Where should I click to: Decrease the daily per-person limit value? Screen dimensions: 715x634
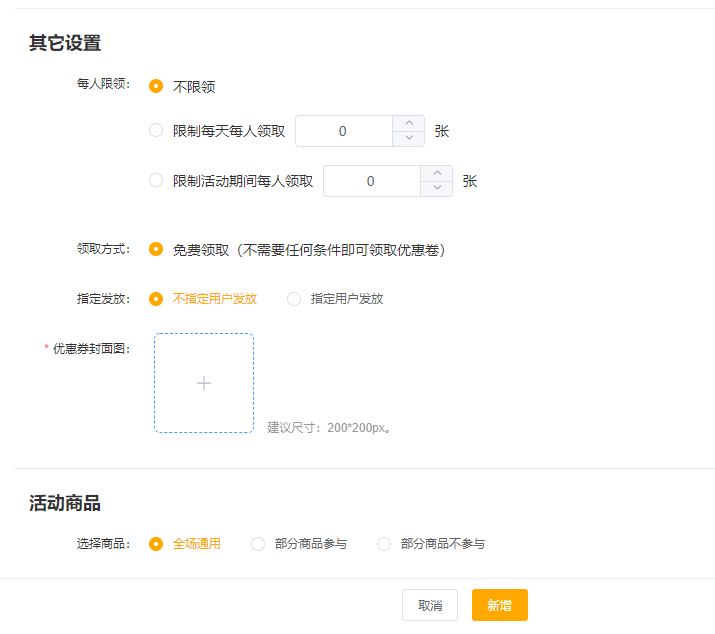pos(408,139)
